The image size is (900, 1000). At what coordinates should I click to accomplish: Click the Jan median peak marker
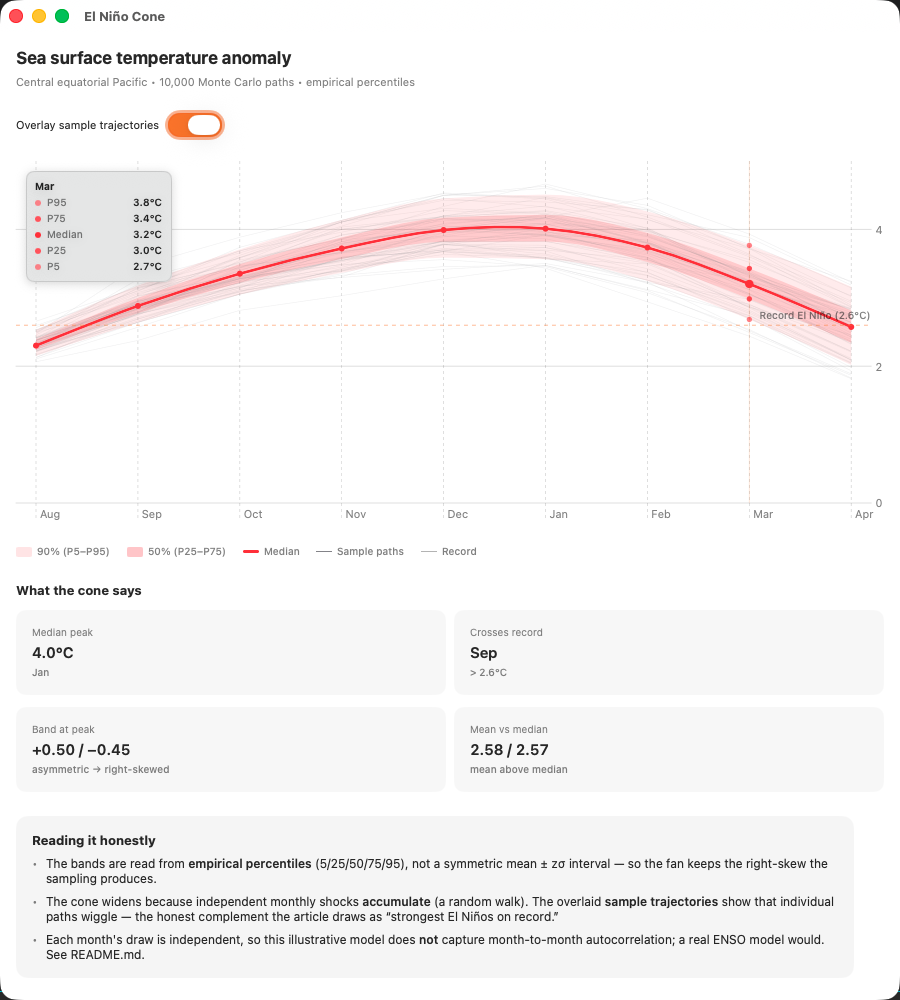(545, 228)
